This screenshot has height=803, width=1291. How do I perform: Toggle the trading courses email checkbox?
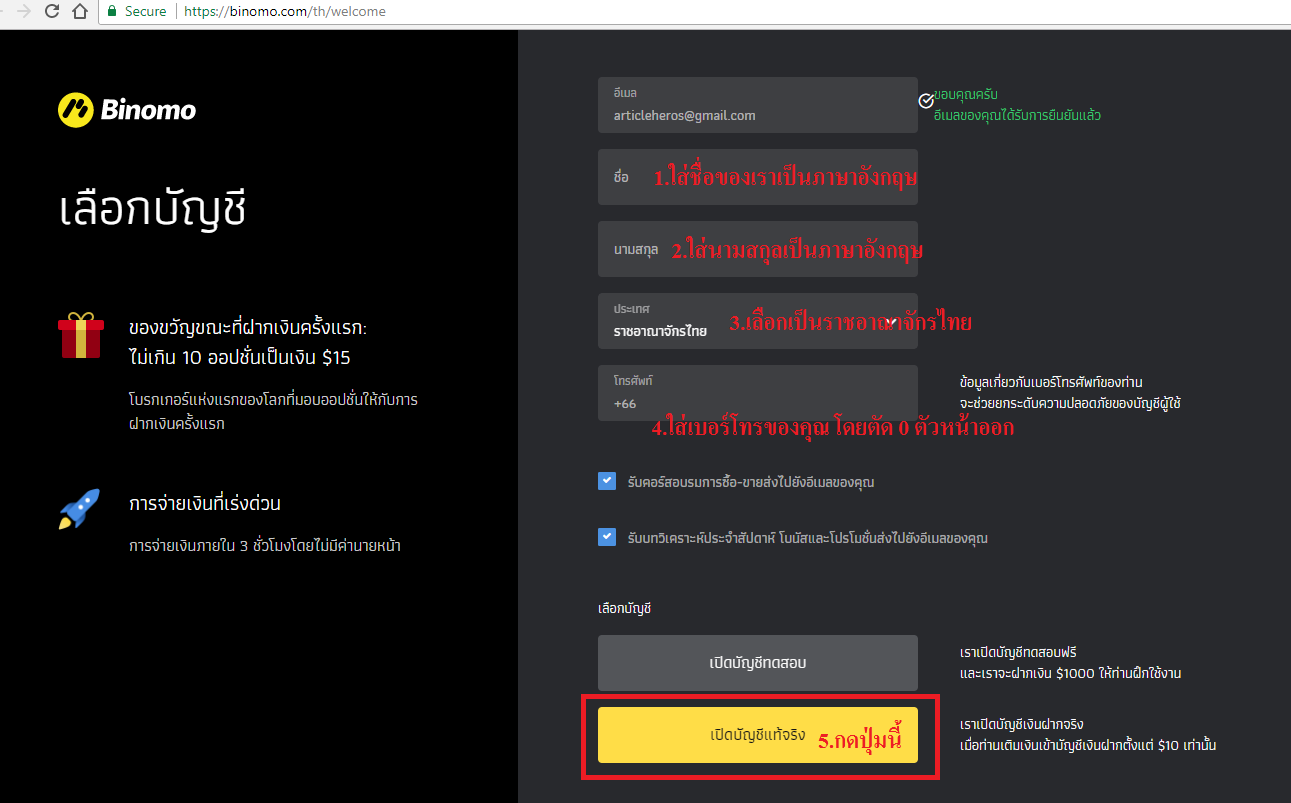click(x=607, y=481)
